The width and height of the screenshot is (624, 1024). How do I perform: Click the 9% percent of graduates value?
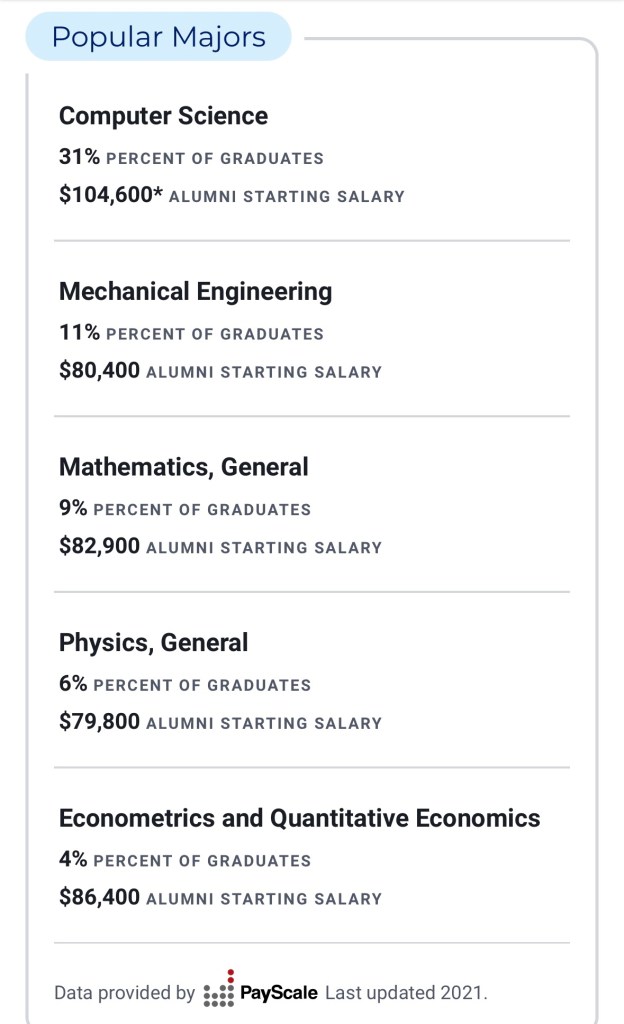coord(73,509)
